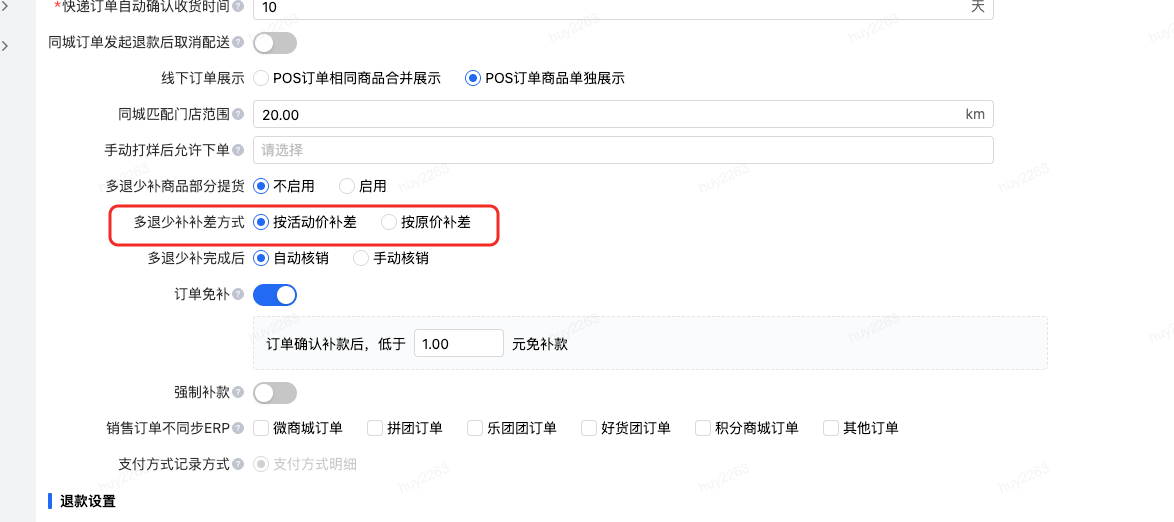
Task: Click help icon next to 支付方式记录方式
Action: coord(238,464)
